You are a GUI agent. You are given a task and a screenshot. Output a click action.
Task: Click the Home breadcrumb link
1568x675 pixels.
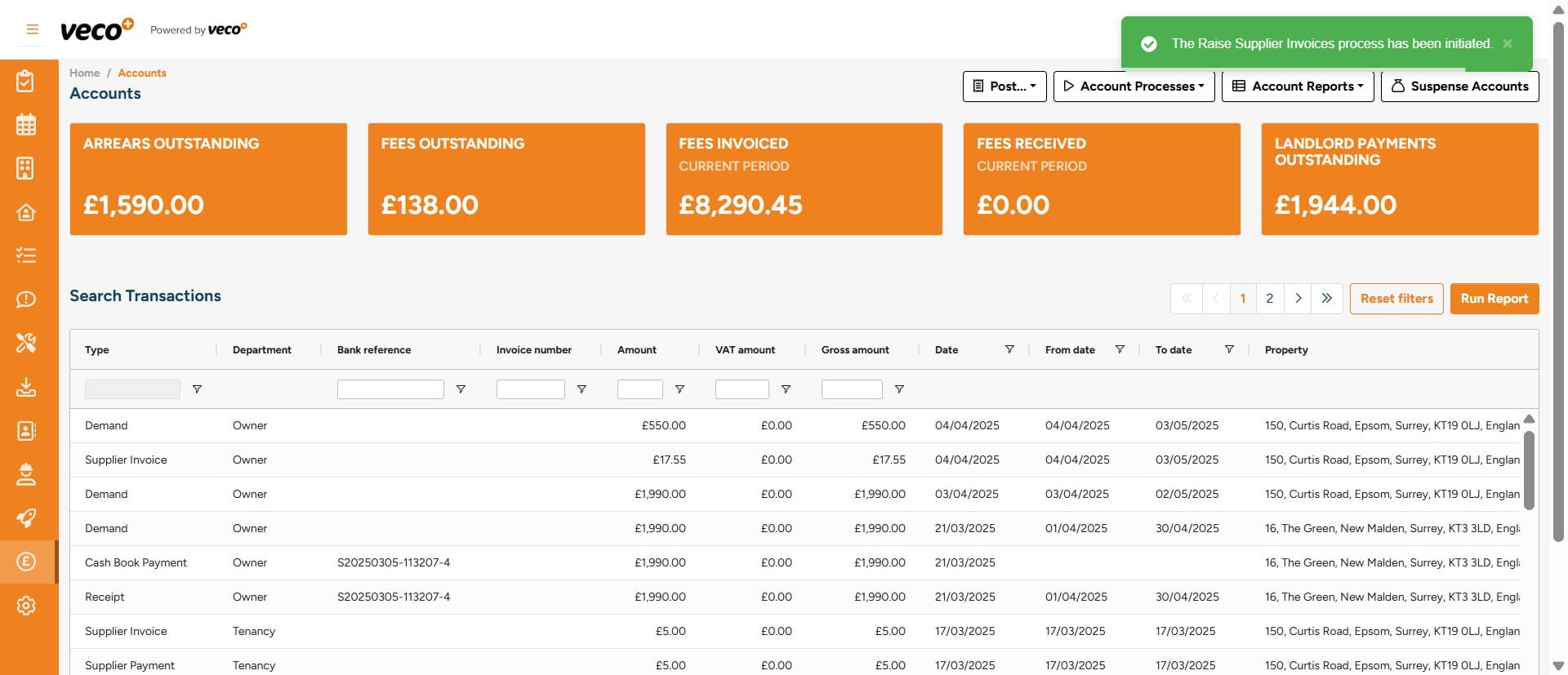84,73
